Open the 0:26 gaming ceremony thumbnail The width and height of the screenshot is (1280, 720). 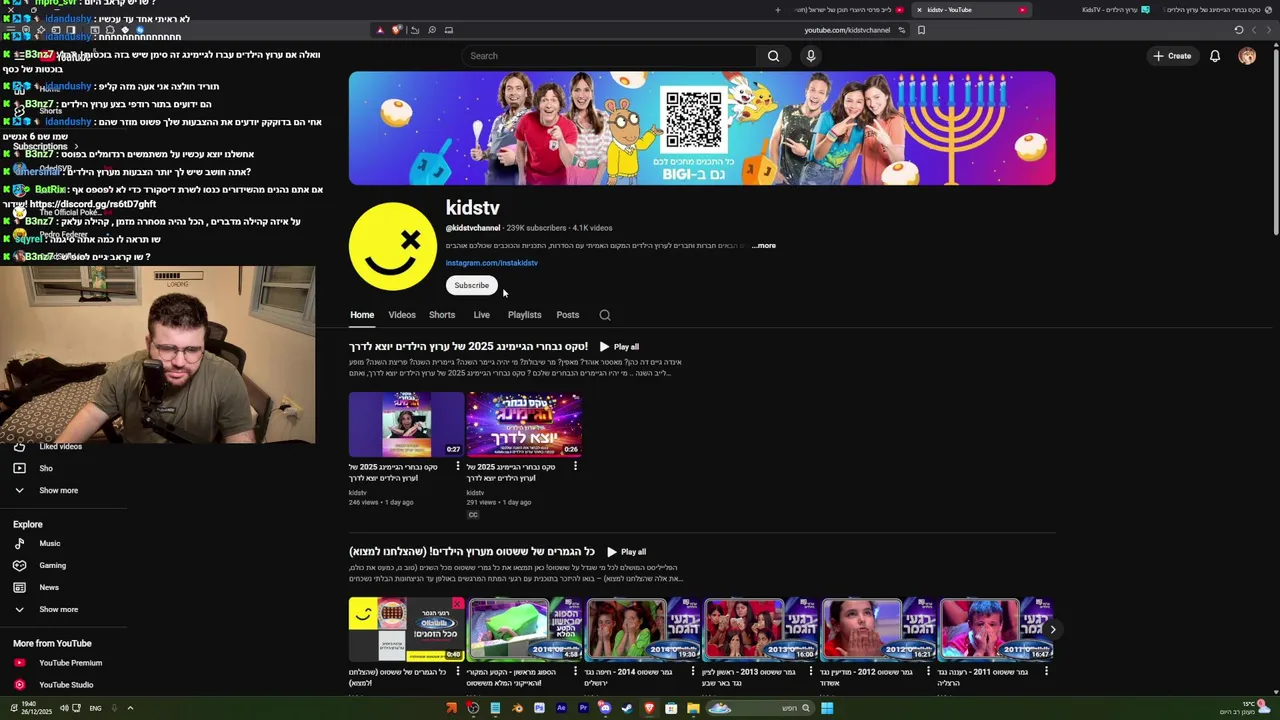pos(524,424)
